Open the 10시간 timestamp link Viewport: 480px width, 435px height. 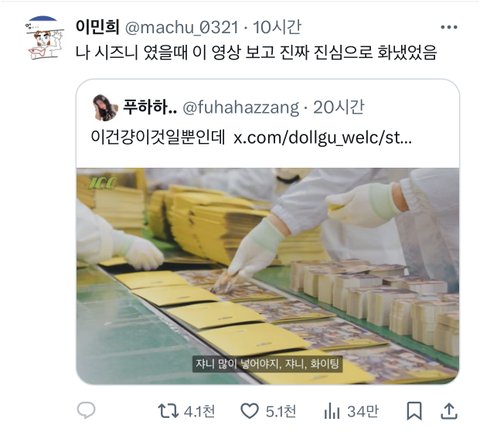click(277, 27)
